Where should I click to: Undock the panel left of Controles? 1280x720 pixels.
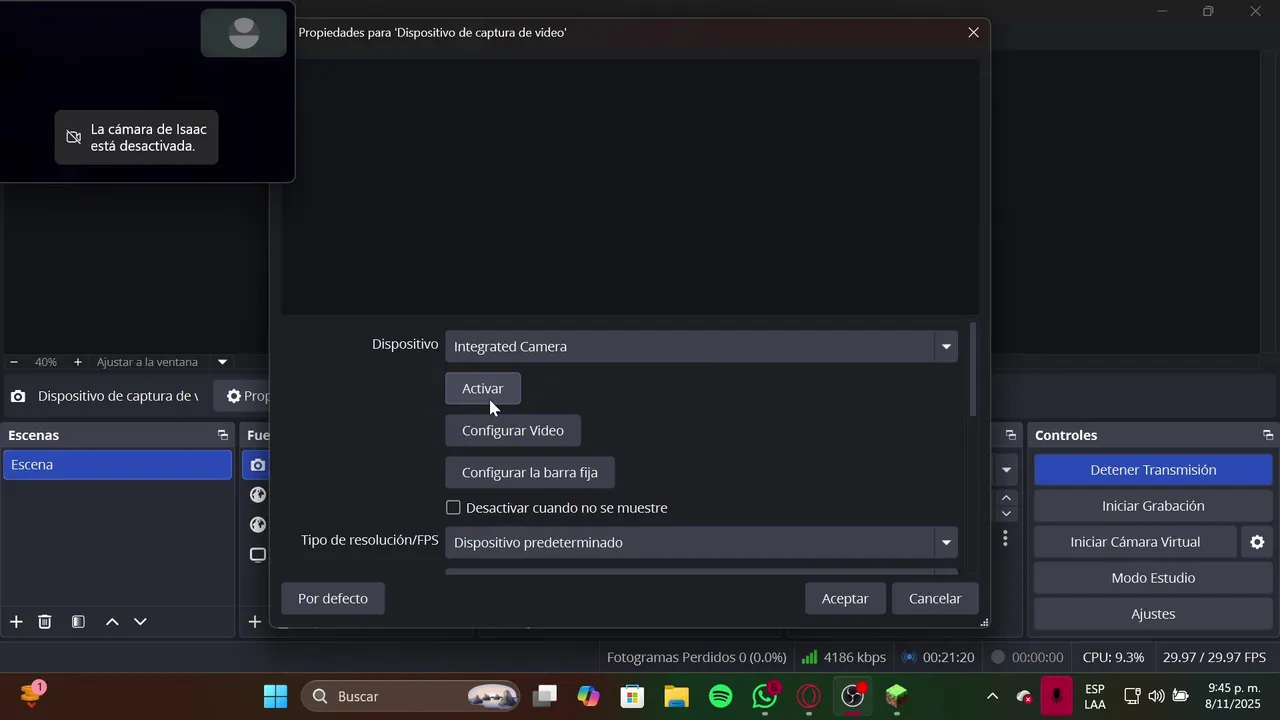(1011, 435)
